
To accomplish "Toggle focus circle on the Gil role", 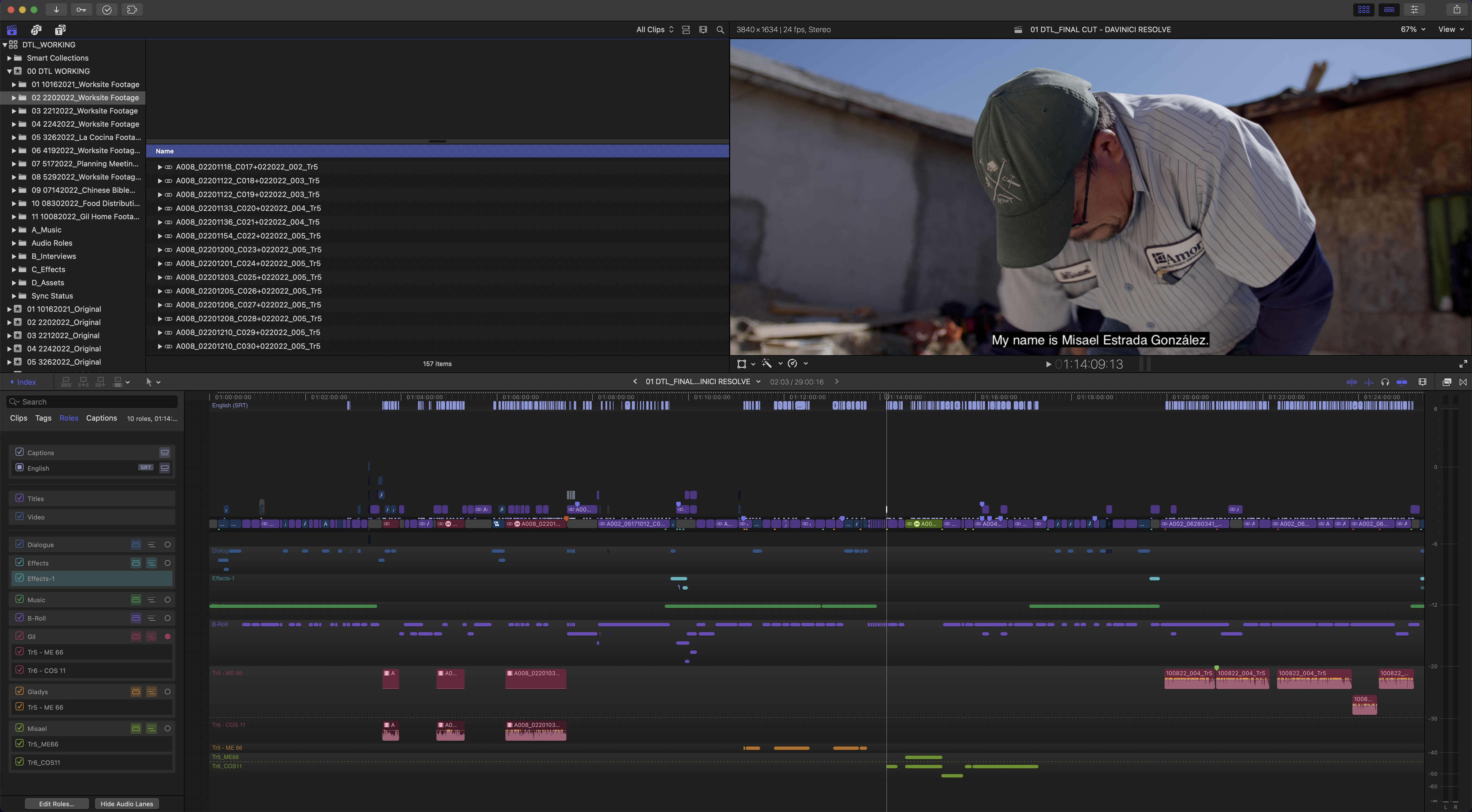I will pos(167,636).
